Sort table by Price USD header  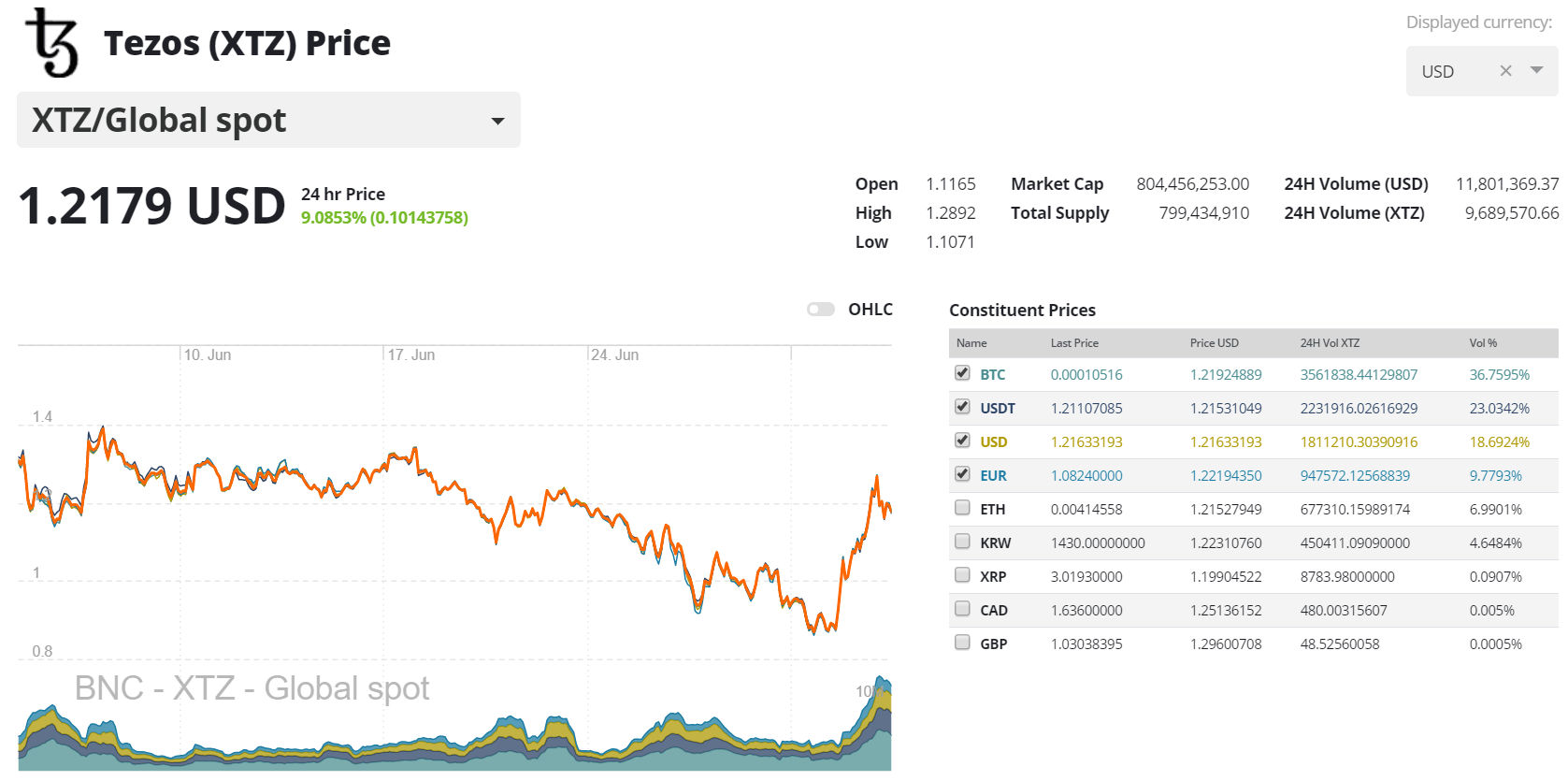click(x=1214, y=343)
